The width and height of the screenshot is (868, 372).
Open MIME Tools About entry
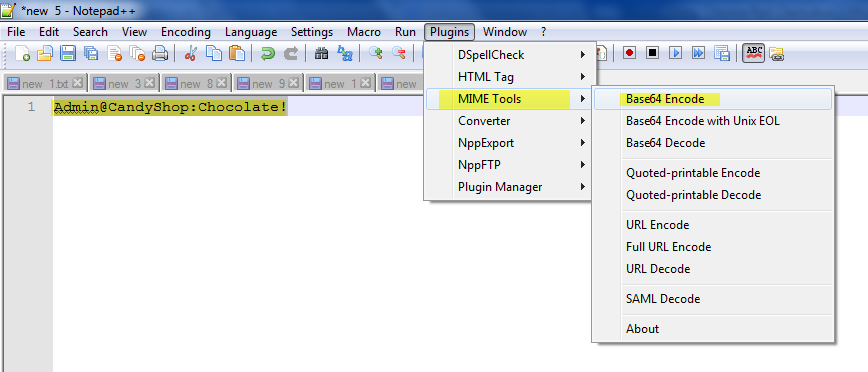[x=713, y=329]
